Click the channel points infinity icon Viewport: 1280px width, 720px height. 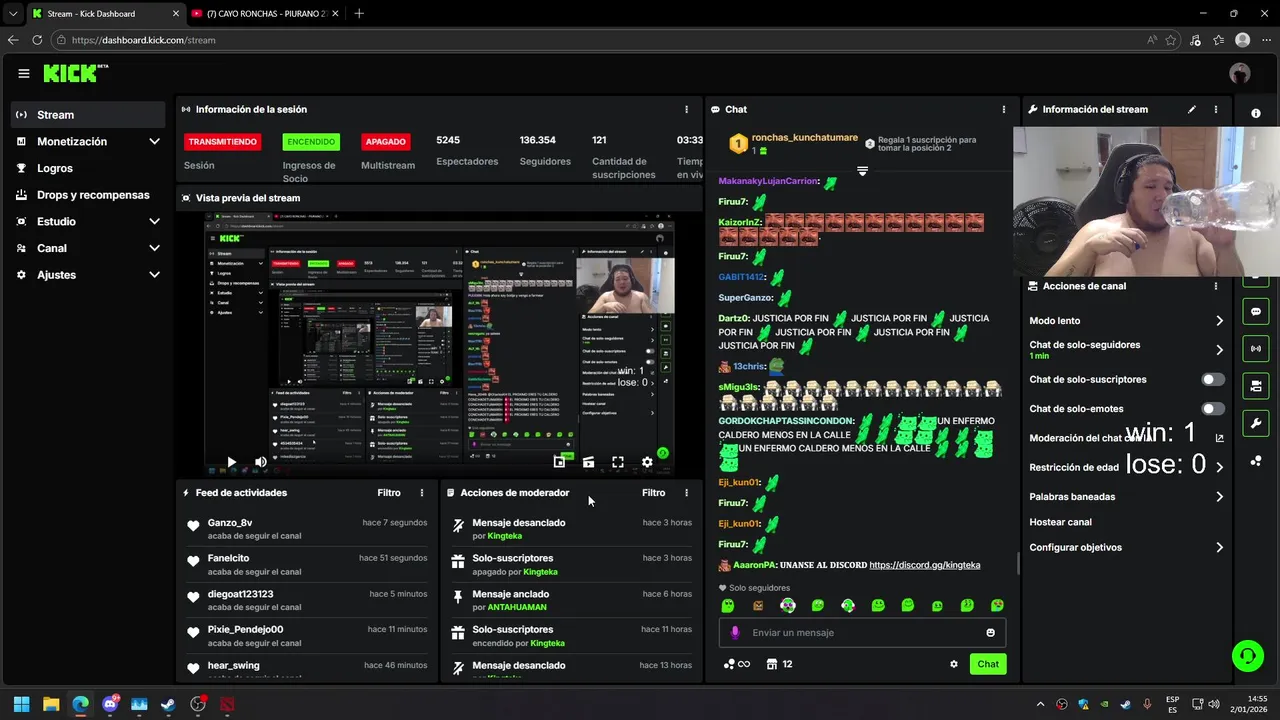(736, 664)
